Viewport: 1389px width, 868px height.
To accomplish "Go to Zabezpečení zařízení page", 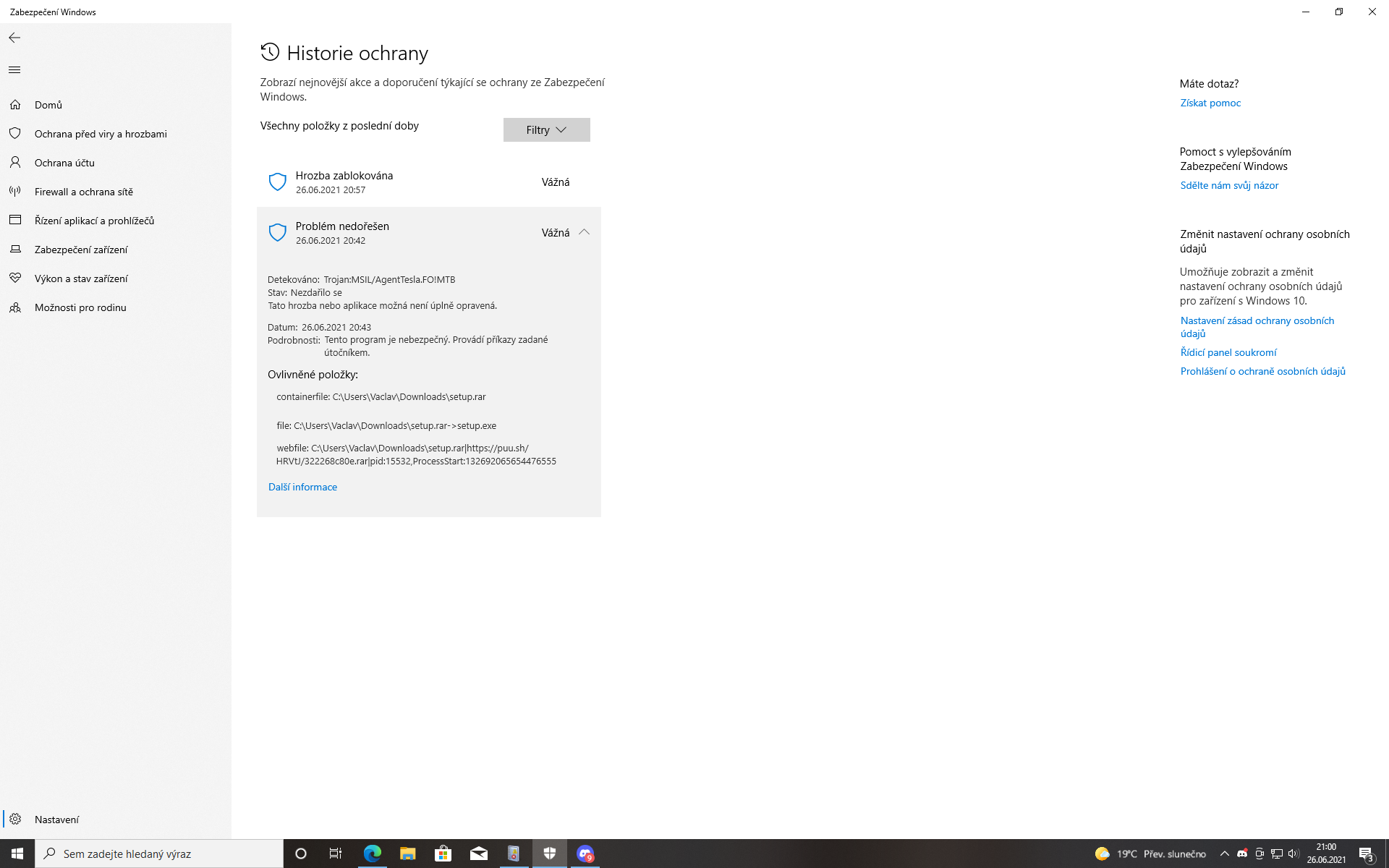I will pyautogui.click(x=81, y=250).
